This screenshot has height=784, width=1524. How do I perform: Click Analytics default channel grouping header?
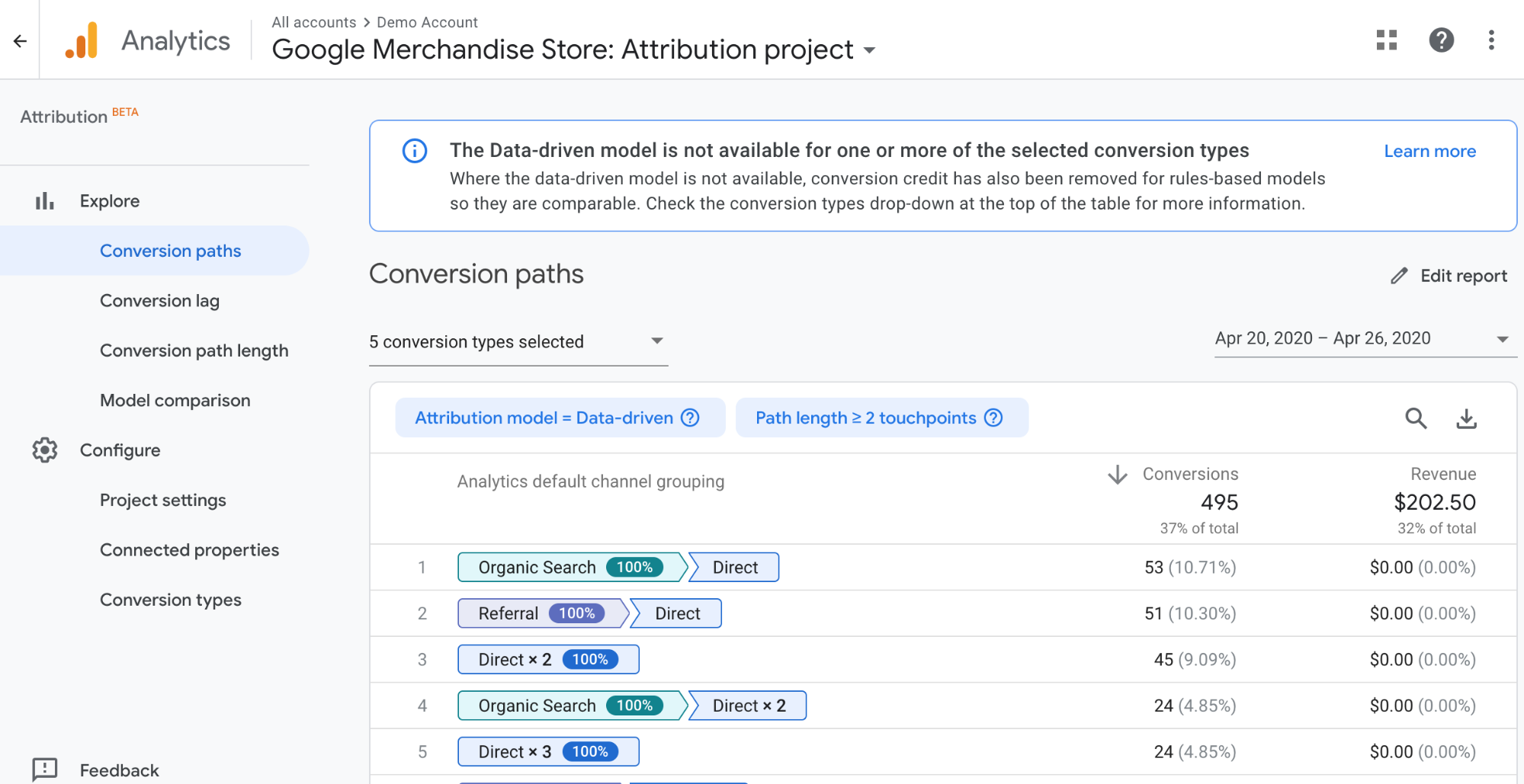click(x=590, y=482)
